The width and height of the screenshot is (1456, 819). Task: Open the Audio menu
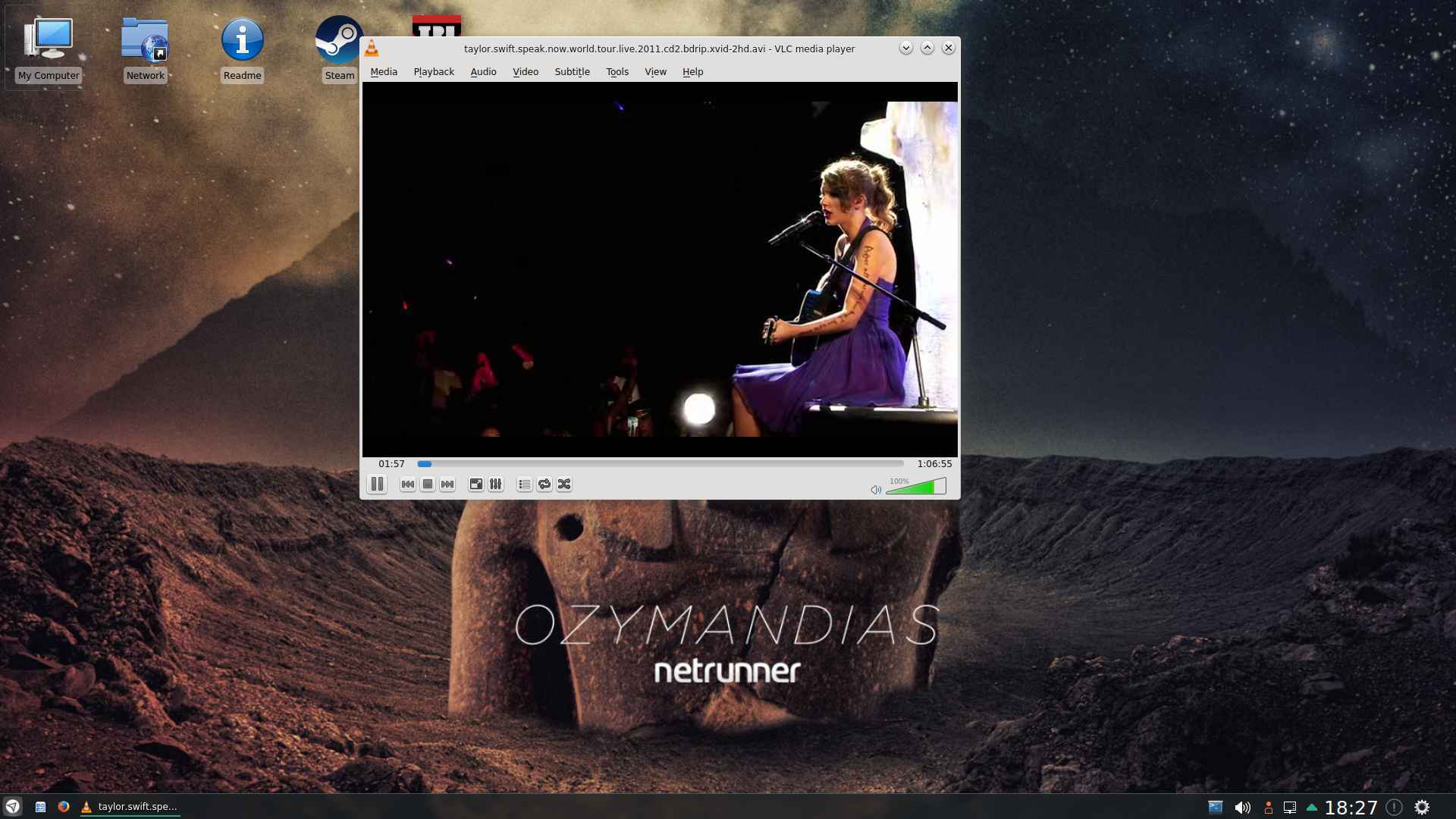tap(483, 71)
